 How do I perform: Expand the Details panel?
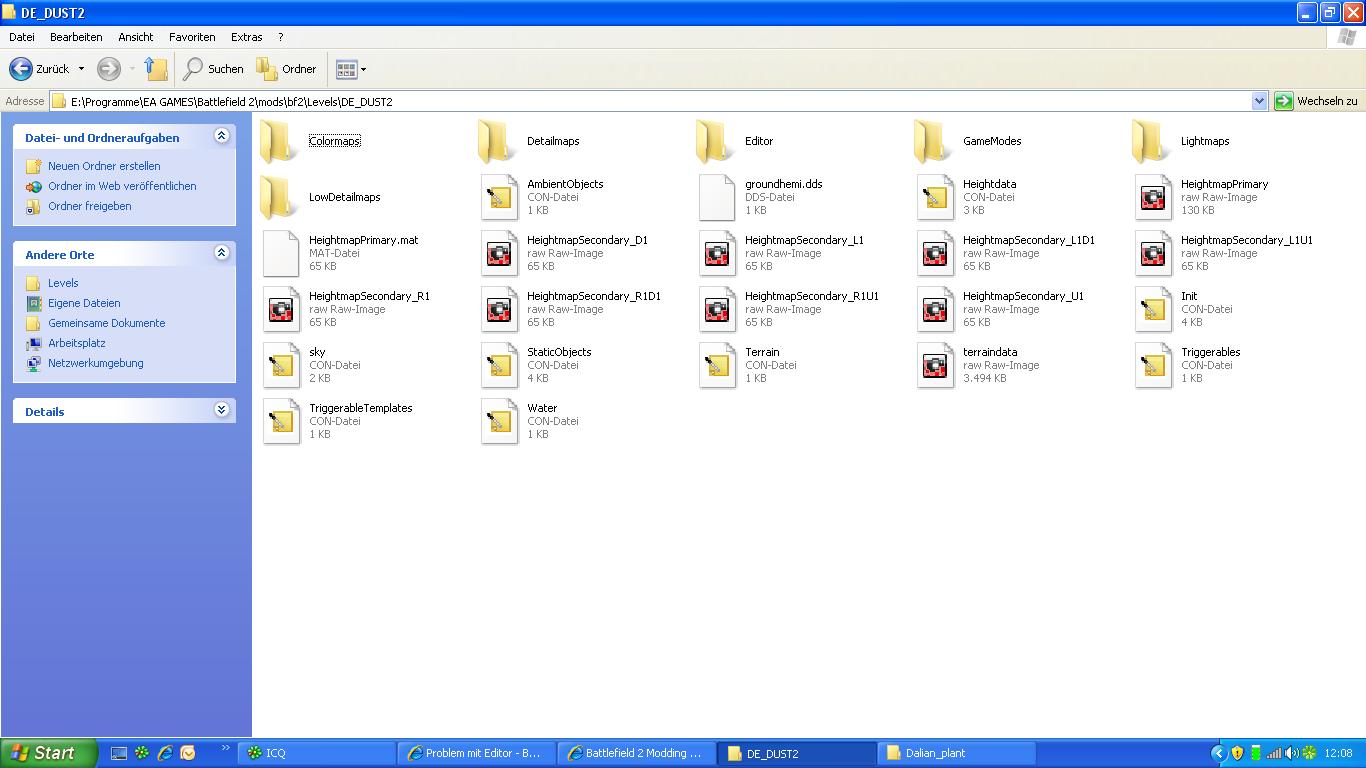coord(221,410)
